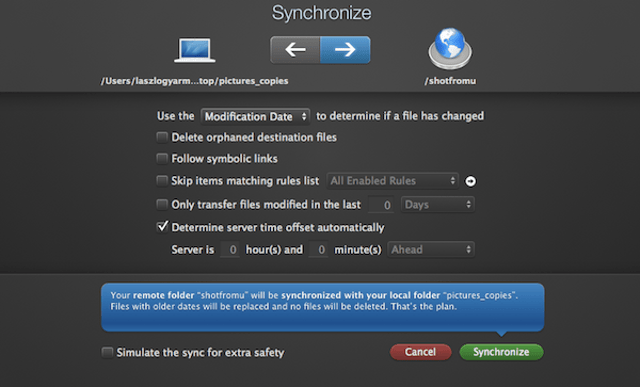Select the right arrow sync direction
The width and height of the screenshot is (640, 387).
[345, 50]
